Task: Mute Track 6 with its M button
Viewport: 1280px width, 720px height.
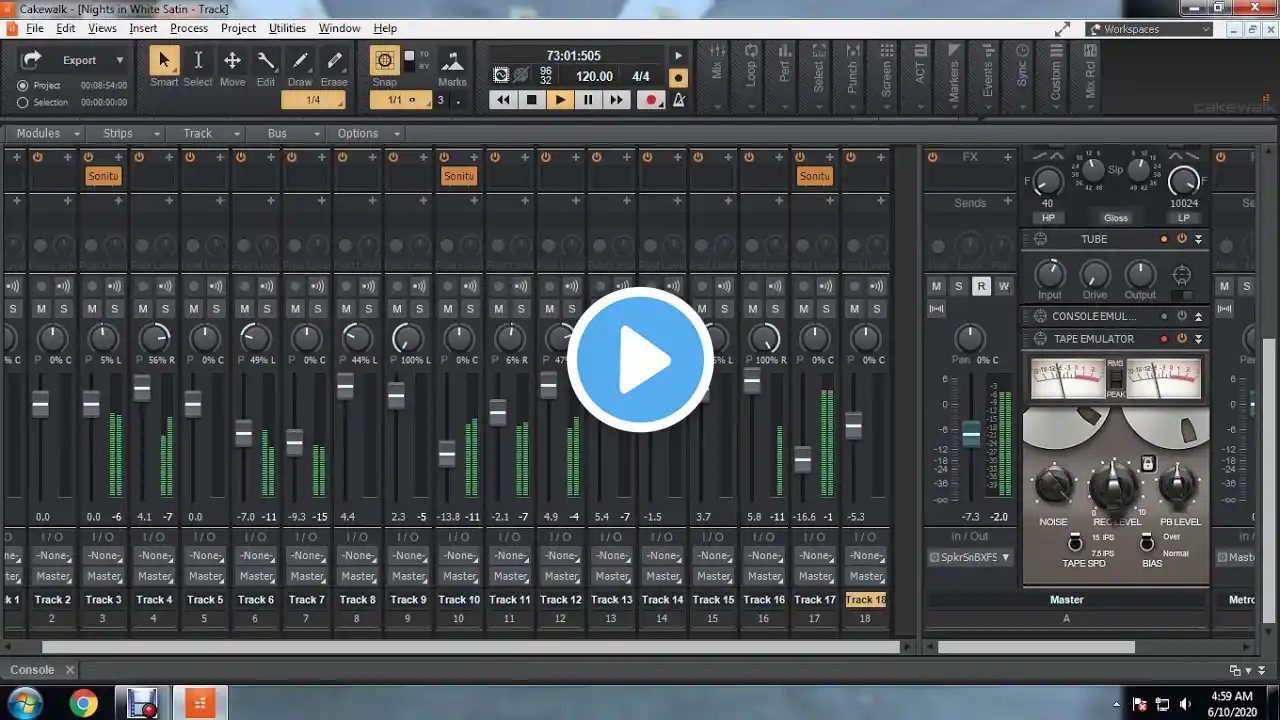Action: tap(244, 309)
